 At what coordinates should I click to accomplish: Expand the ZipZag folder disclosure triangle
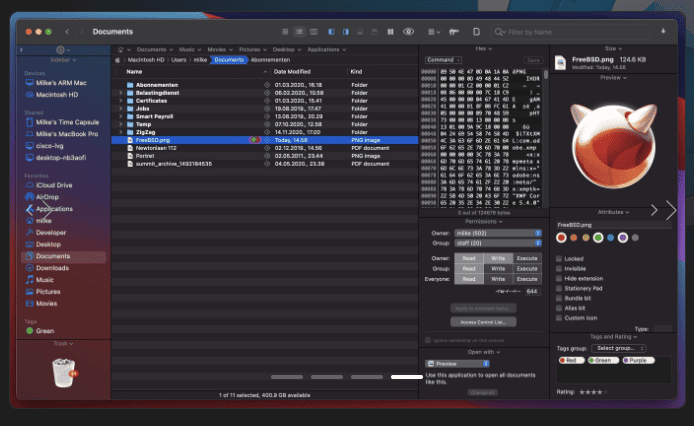coord(120,132)
